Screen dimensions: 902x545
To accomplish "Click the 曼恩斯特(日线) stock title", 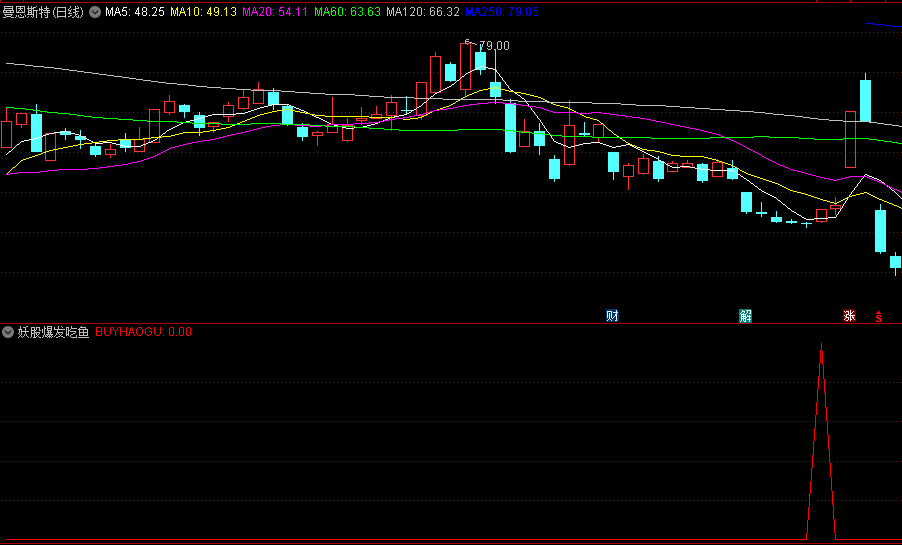I will coord(44,12).
